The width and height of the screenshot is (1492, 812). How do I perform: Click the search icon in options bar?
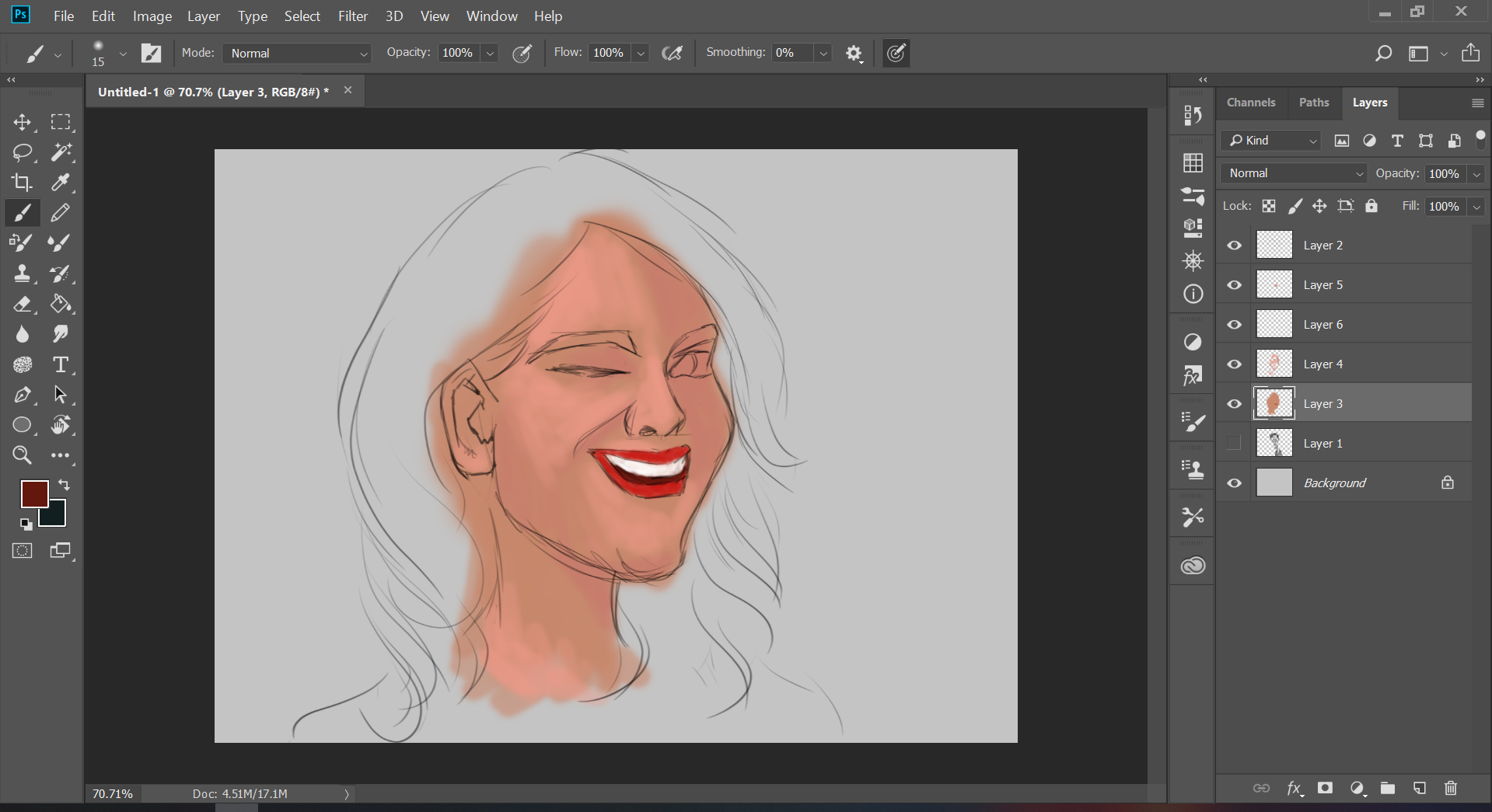coord(1383,53)
